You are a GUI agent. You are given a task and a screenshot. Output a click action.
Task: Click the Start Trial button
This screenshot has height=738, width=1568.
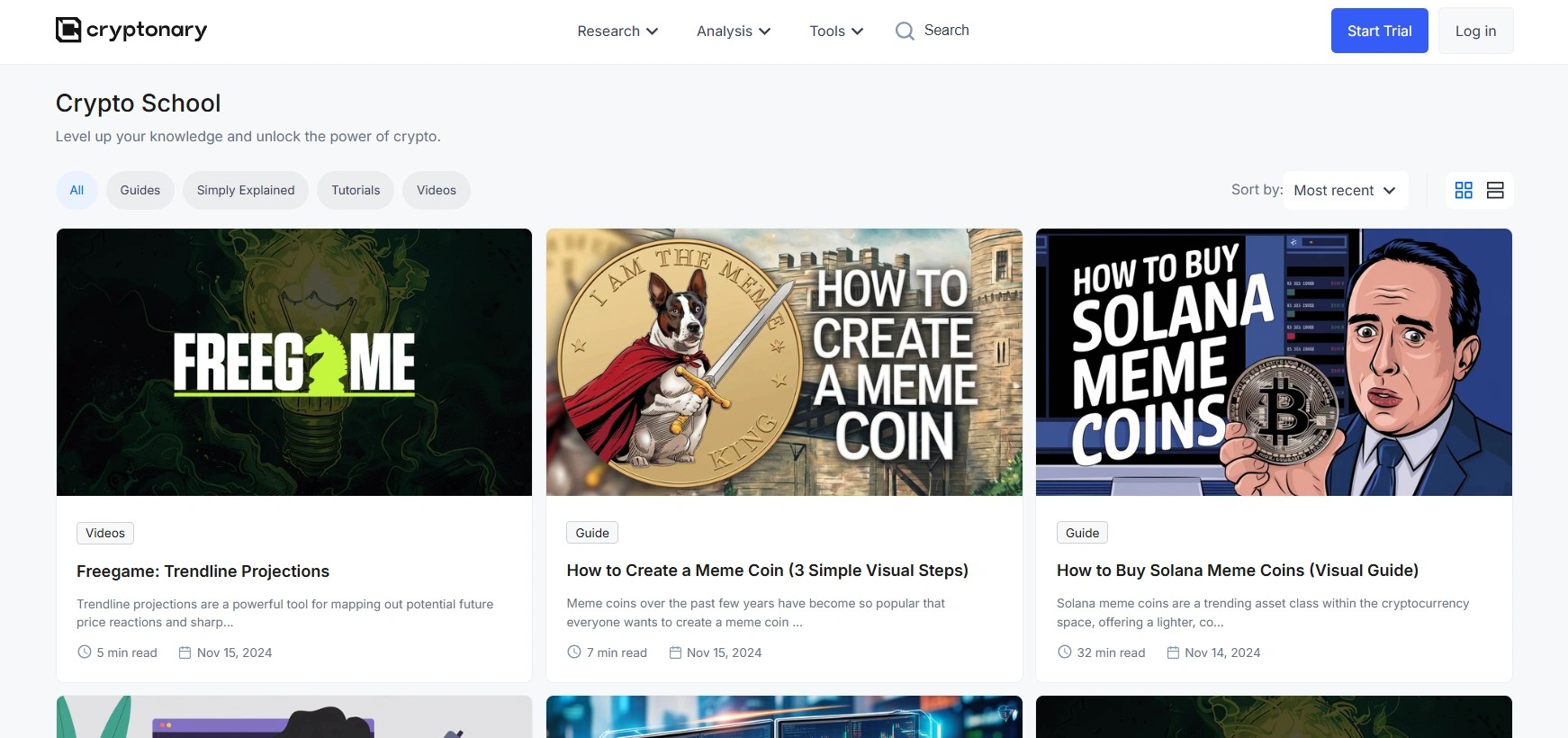point(1380,31)
